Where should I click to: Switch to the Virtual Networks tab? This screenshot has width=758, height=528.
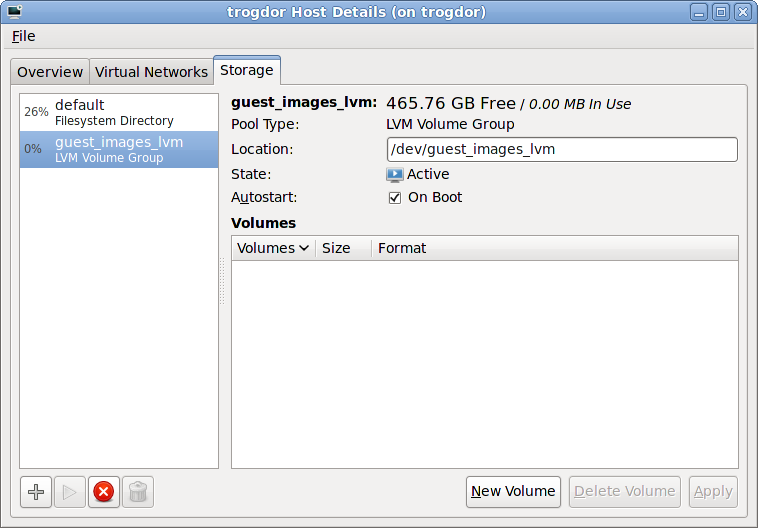151,72
